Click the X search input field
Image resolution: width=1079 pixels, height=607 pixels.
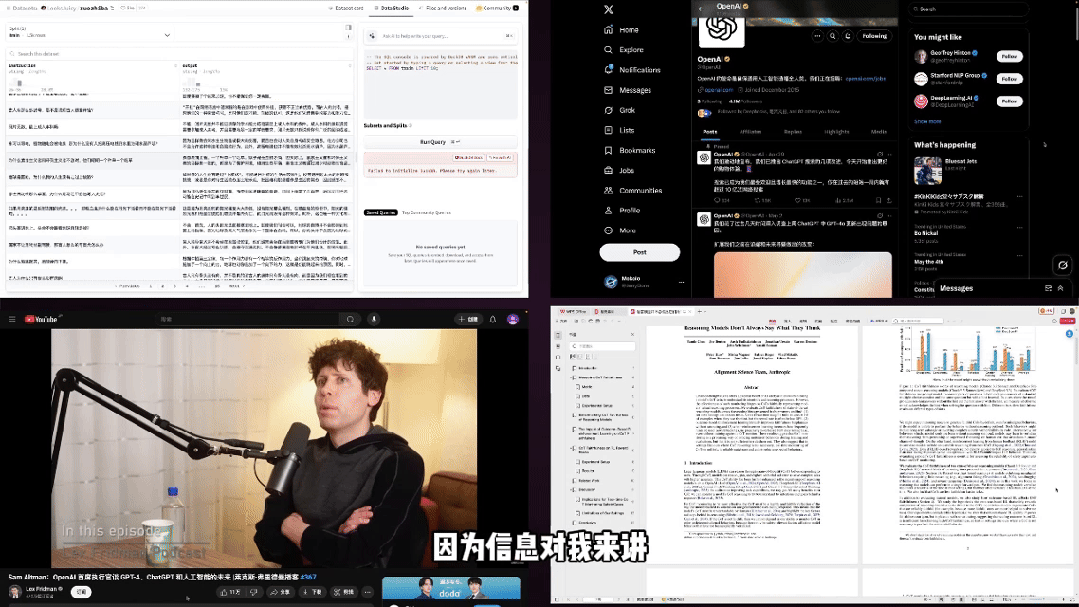[969, 9]
